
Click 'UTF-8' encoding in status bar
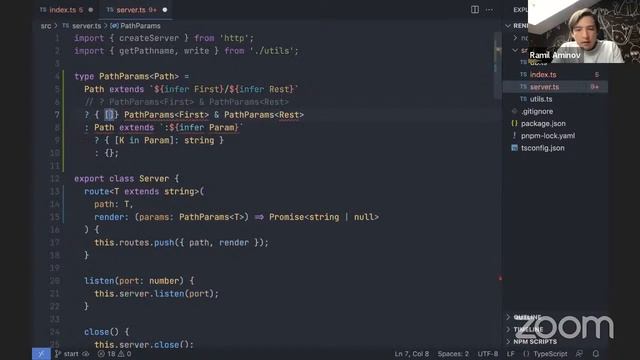click(x=488, y=354)
